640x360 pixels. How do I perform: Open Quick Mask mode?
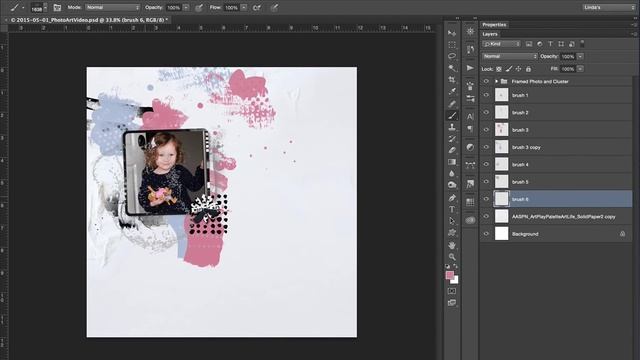click(452, 291)
